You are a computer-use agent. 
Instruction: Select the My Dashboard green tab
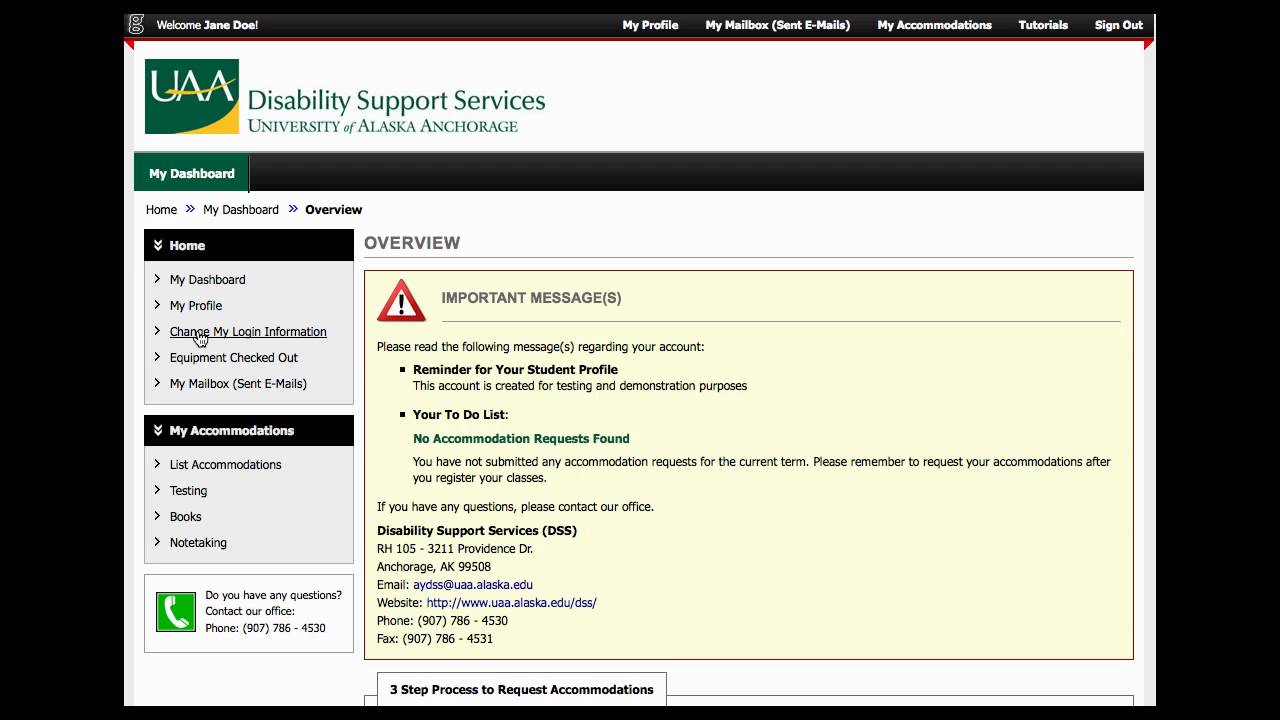tap(191, 173)
